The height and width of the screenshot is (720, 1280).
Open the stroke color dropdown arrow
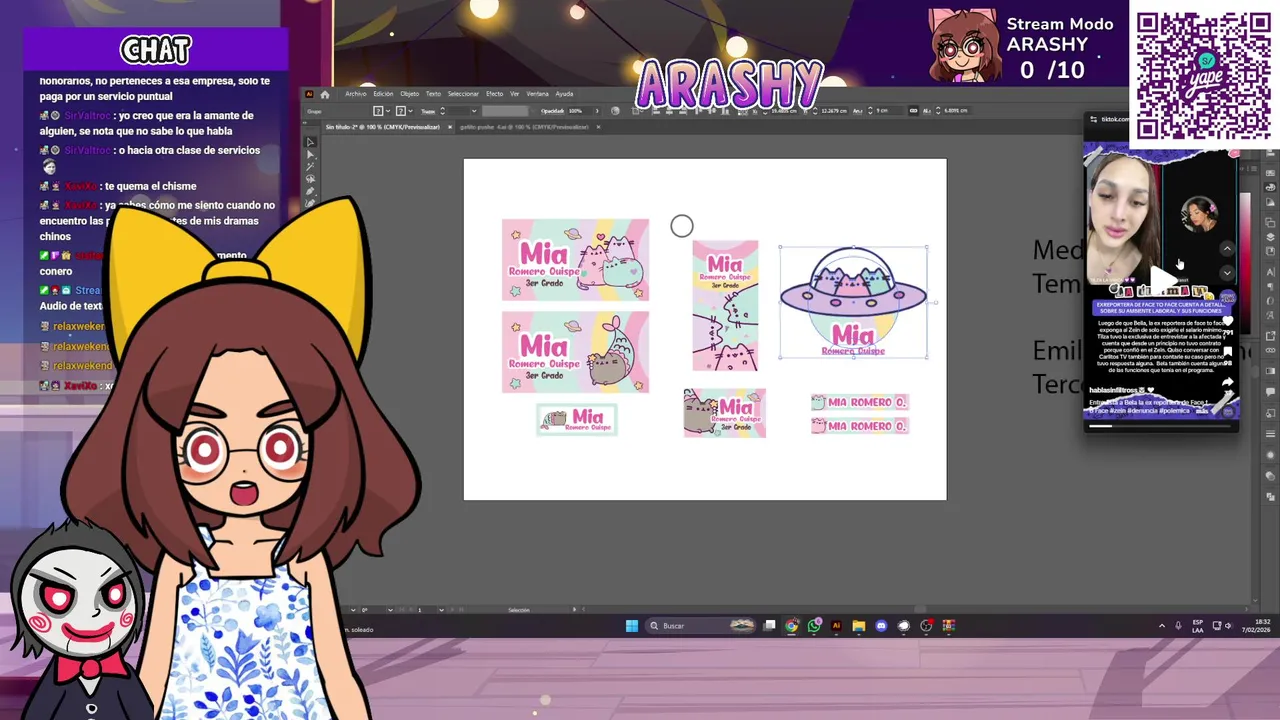point(410,111)
